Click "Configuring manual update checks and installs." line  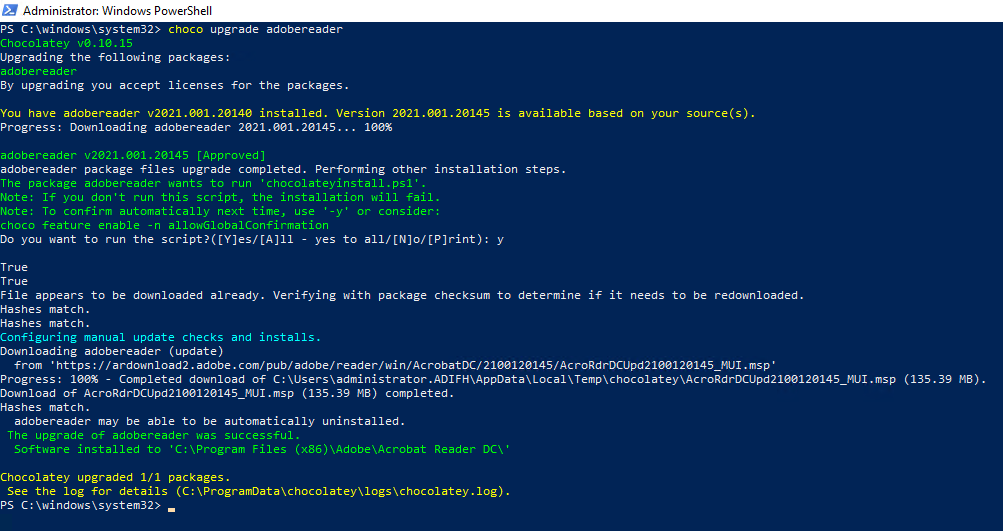[x=161, y=338]
